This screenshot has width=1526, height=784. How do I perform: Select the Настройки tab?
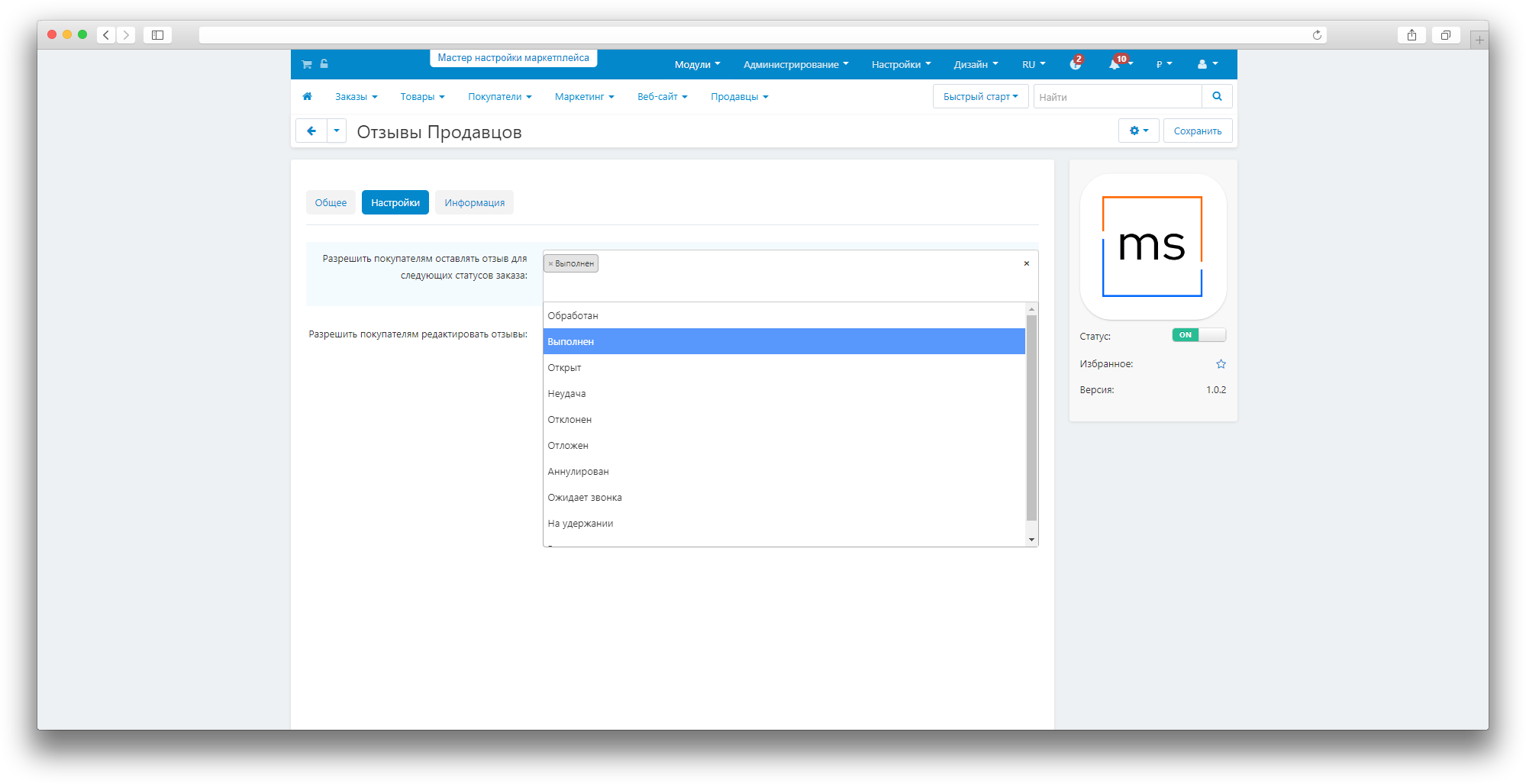(395, 202)
